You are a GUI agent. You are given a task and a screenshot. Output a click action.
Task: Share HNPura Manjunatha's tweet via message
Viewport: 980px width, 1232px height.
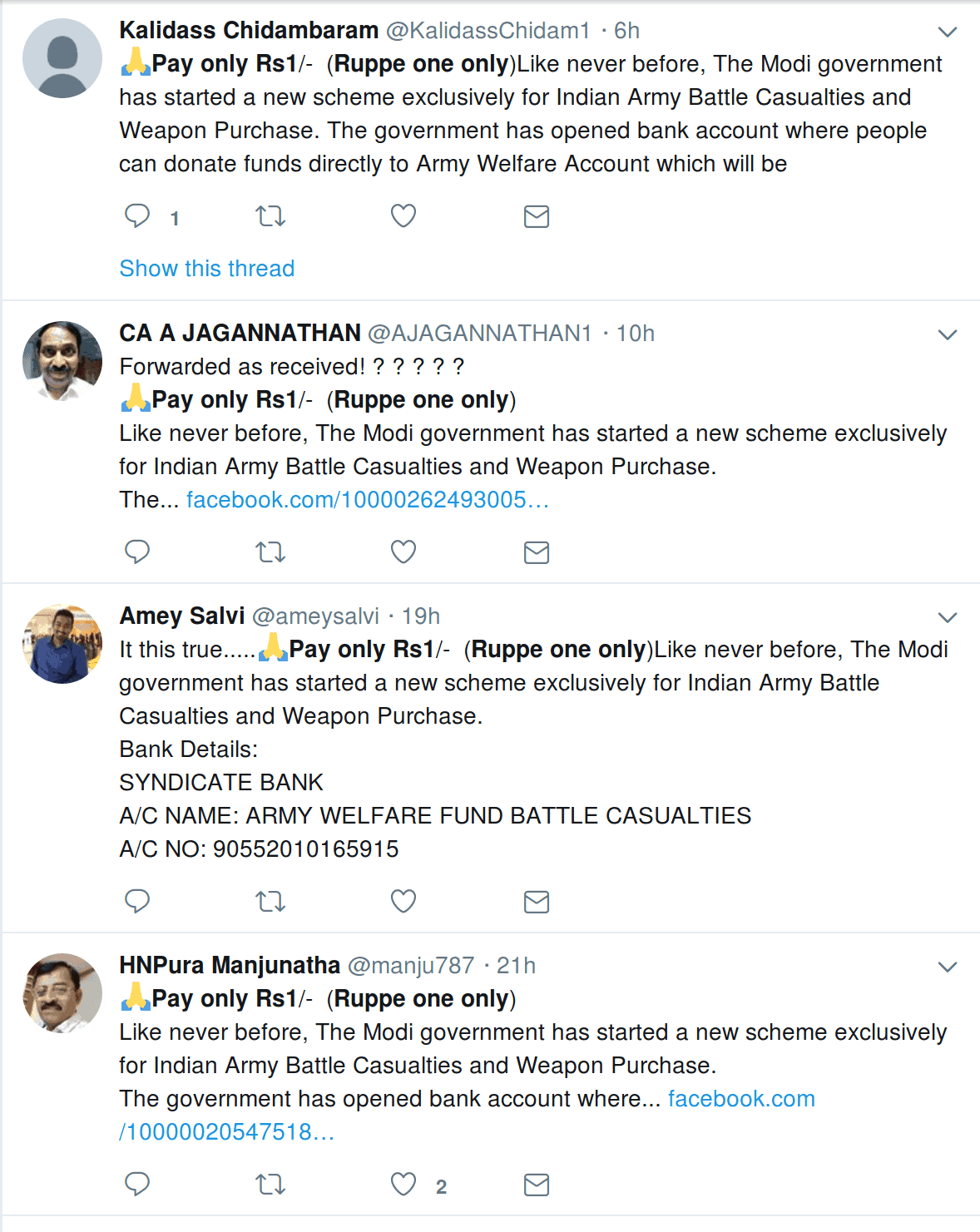click(537, 1185)
